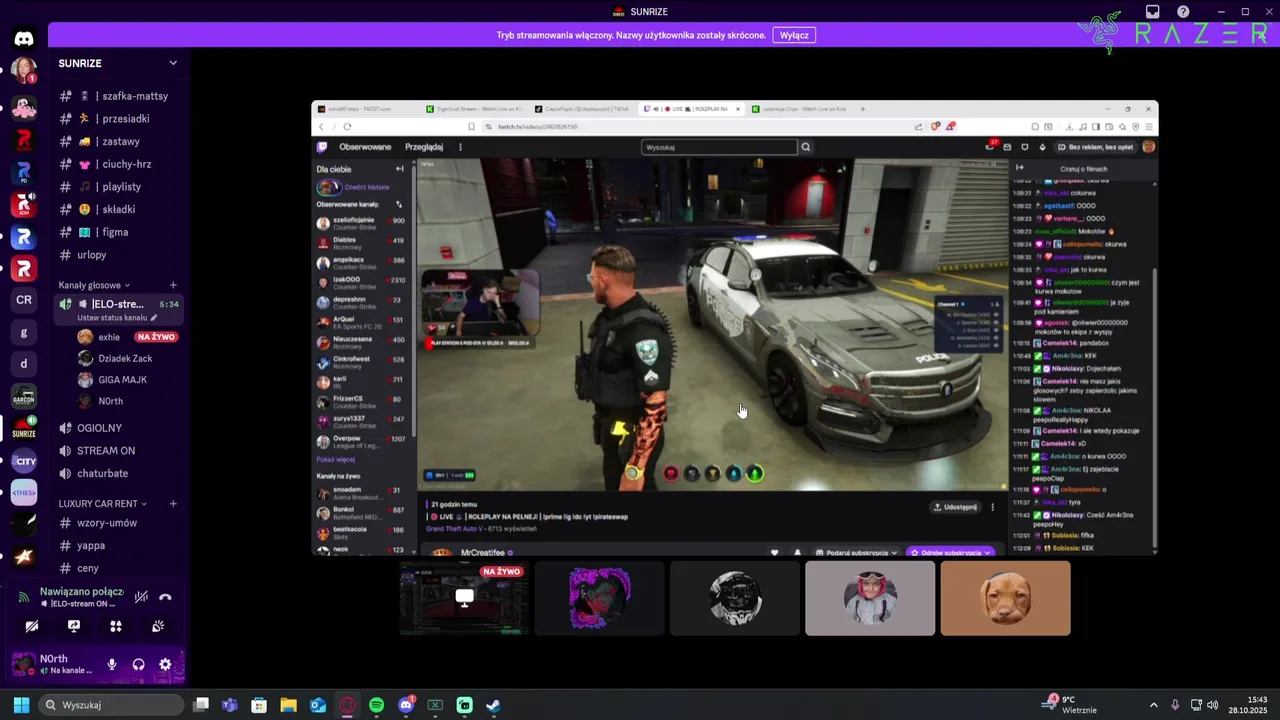Select the ELO-stream voice channel
Screen dimensions: 1280x720
[119, 304]
